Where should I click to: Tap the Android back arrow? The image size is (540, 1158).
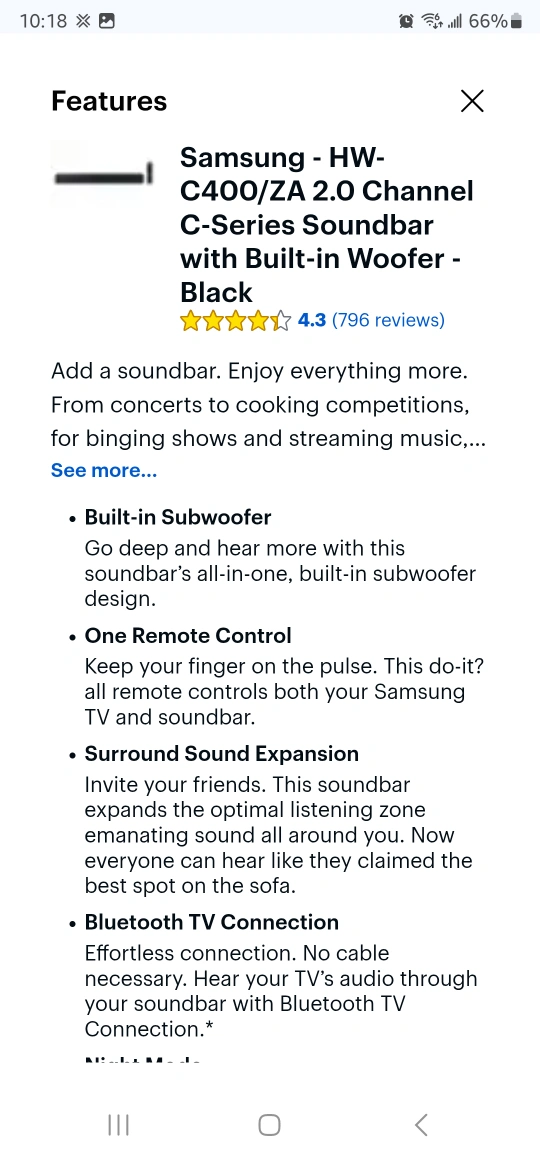click(421, 1125)
